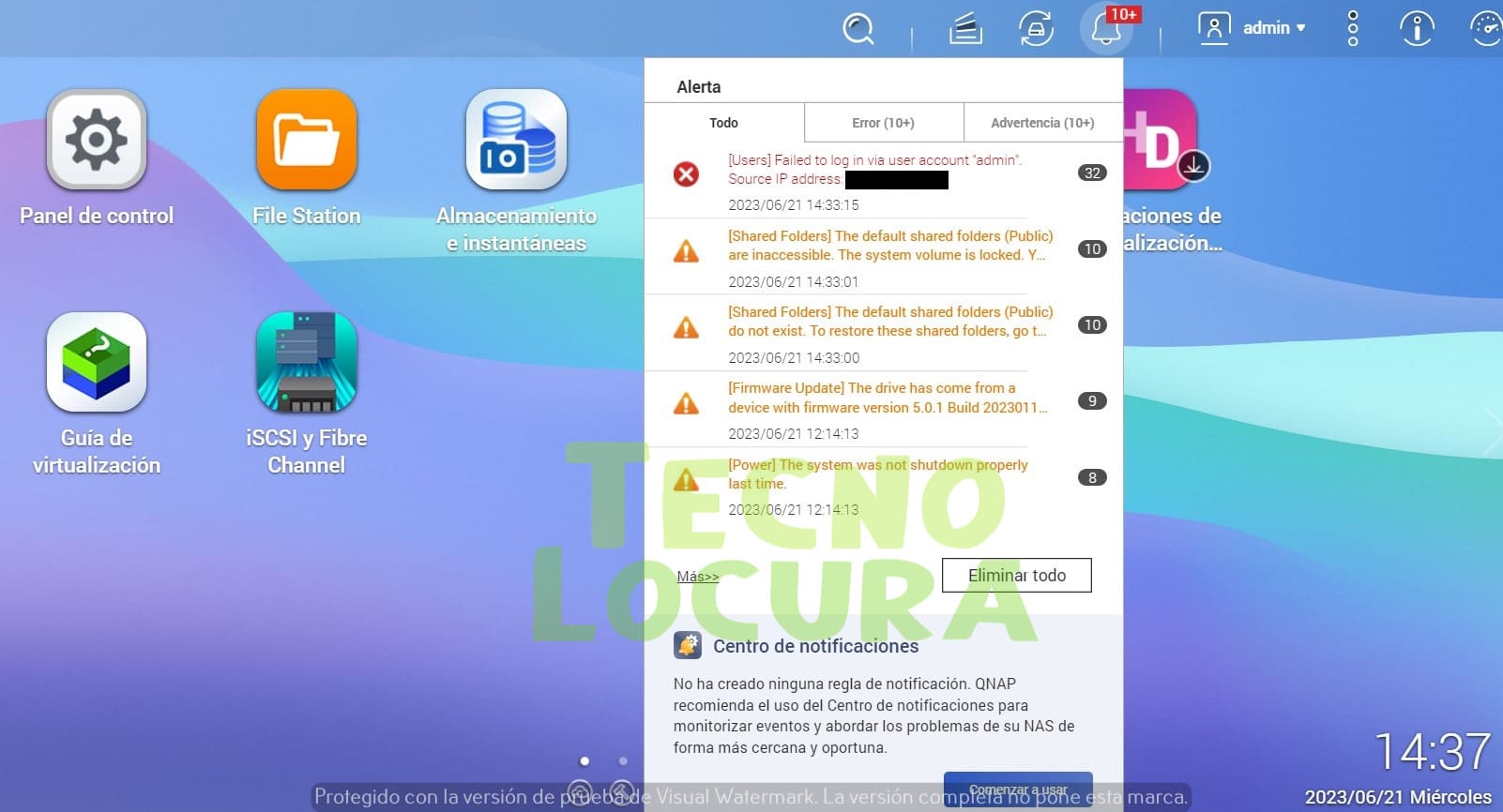Click the red error icon of login alert
The width and height of the screenshot is (1503, 812).
pos(686,174)
